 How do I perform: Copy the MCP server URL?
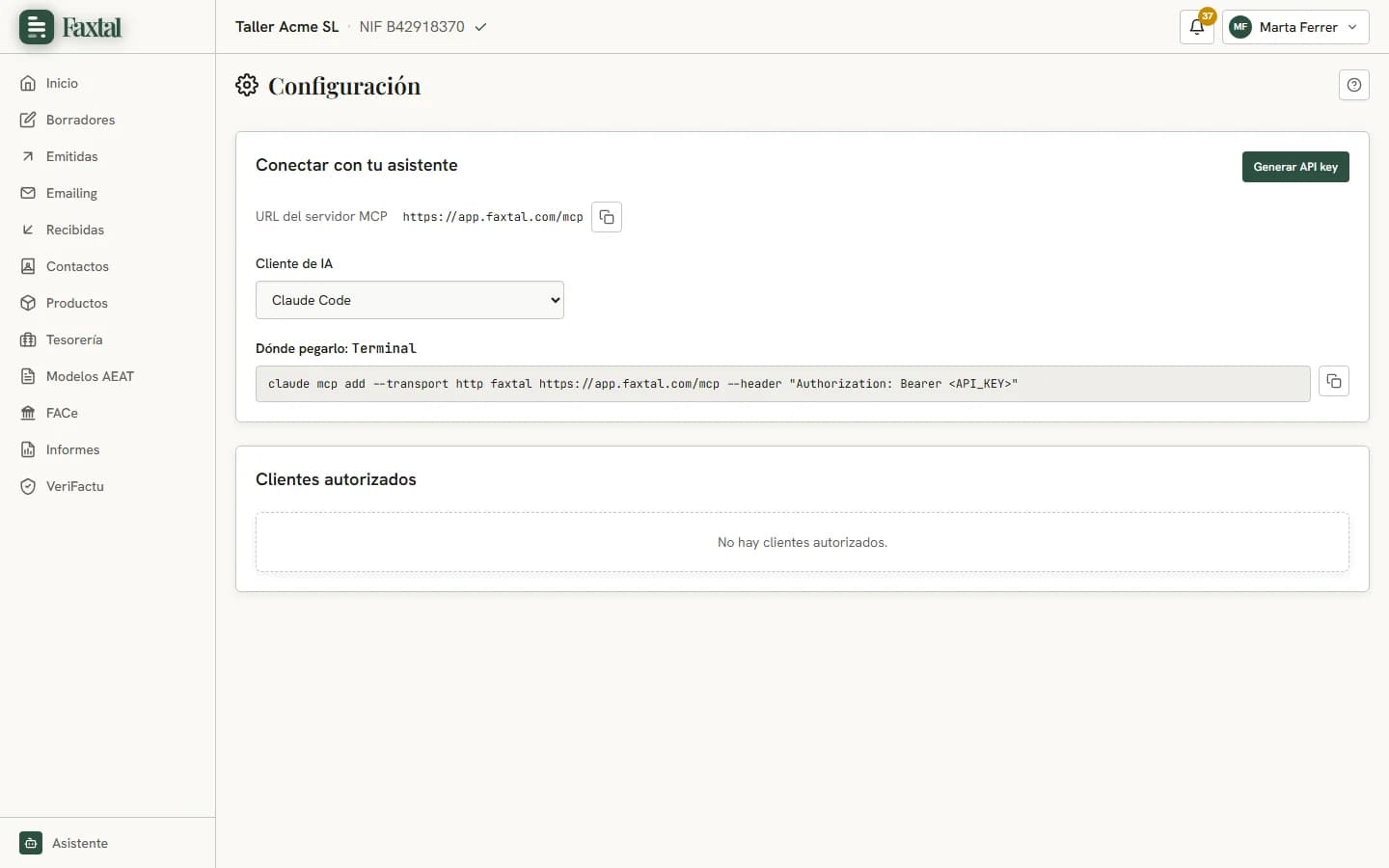607,217
